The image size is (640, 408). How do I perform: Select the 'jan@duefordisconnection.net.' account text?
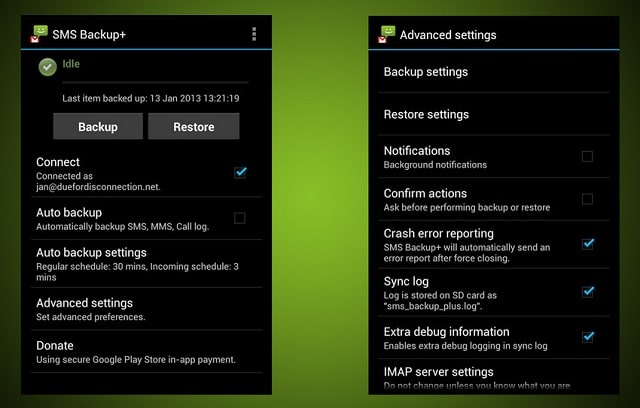click(x=98, y=187)
